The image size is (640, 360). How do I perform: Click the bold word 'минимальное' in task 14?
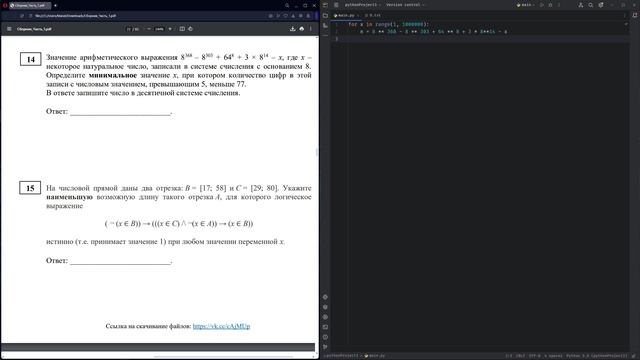113,76
